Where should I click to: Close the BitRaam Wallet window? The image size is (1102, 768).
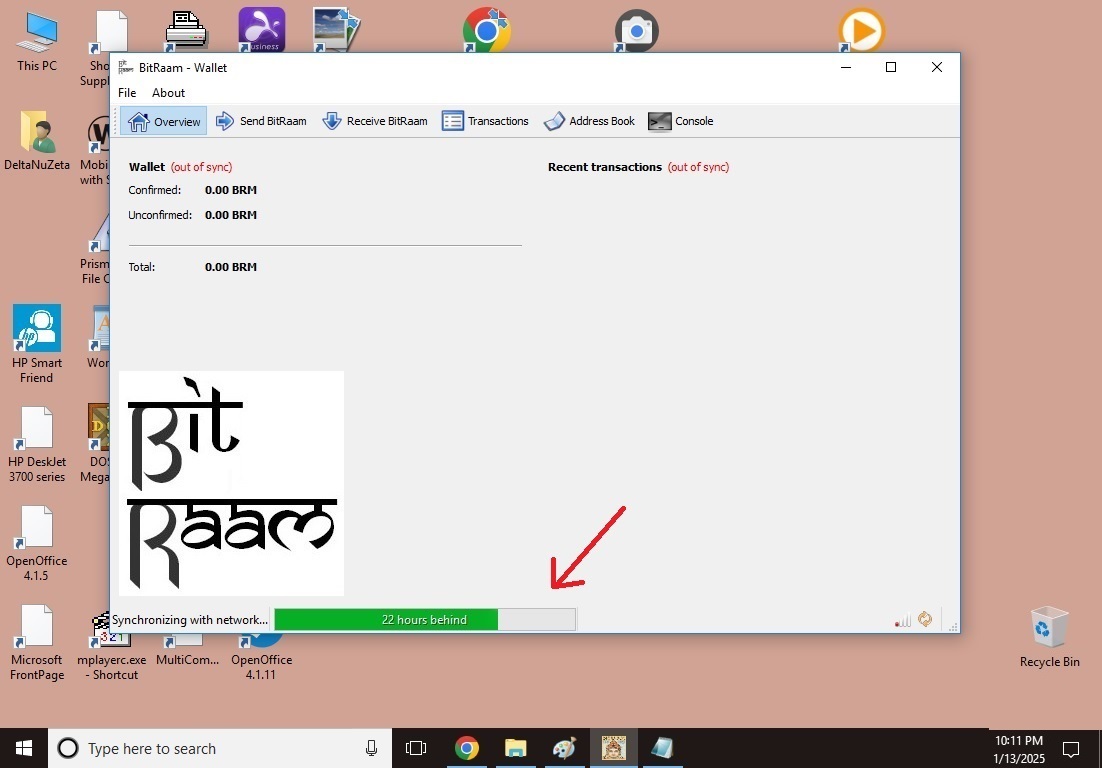pyautogui.click(x=937, y=67)
